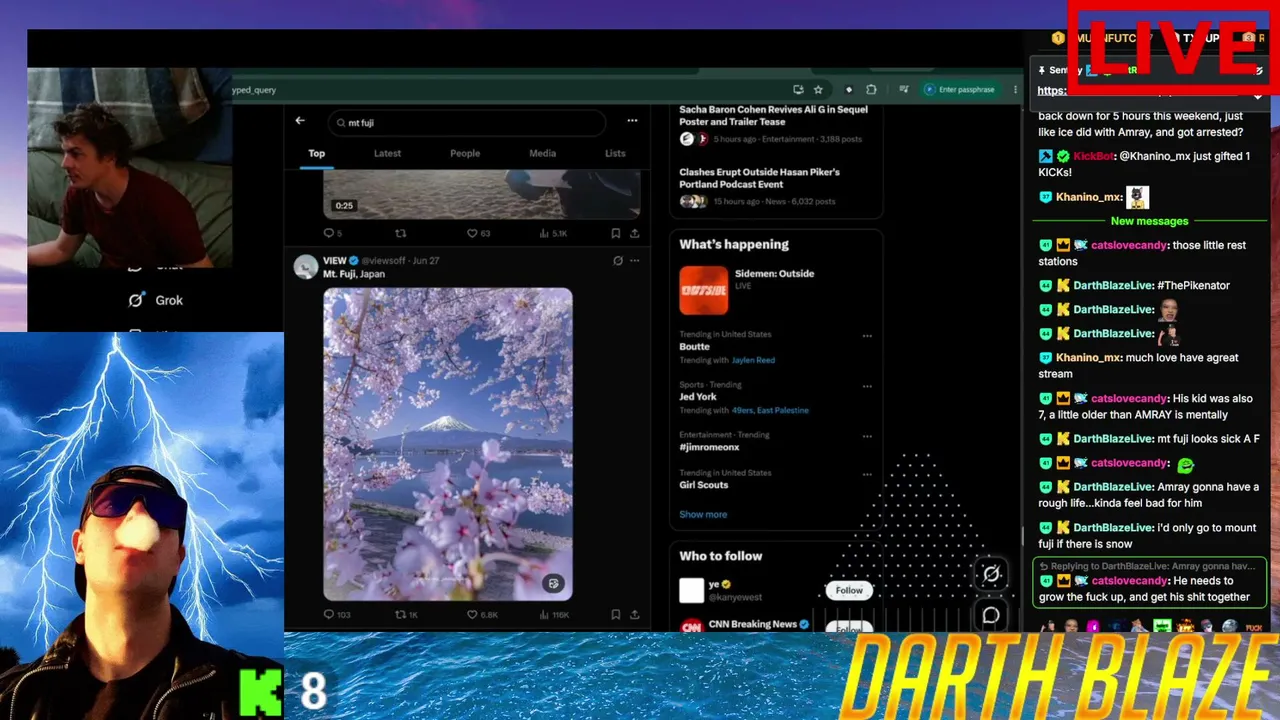Click Khanino_mx on 'much love' chat message
Screen dimensions: 1280x720
1089,357
